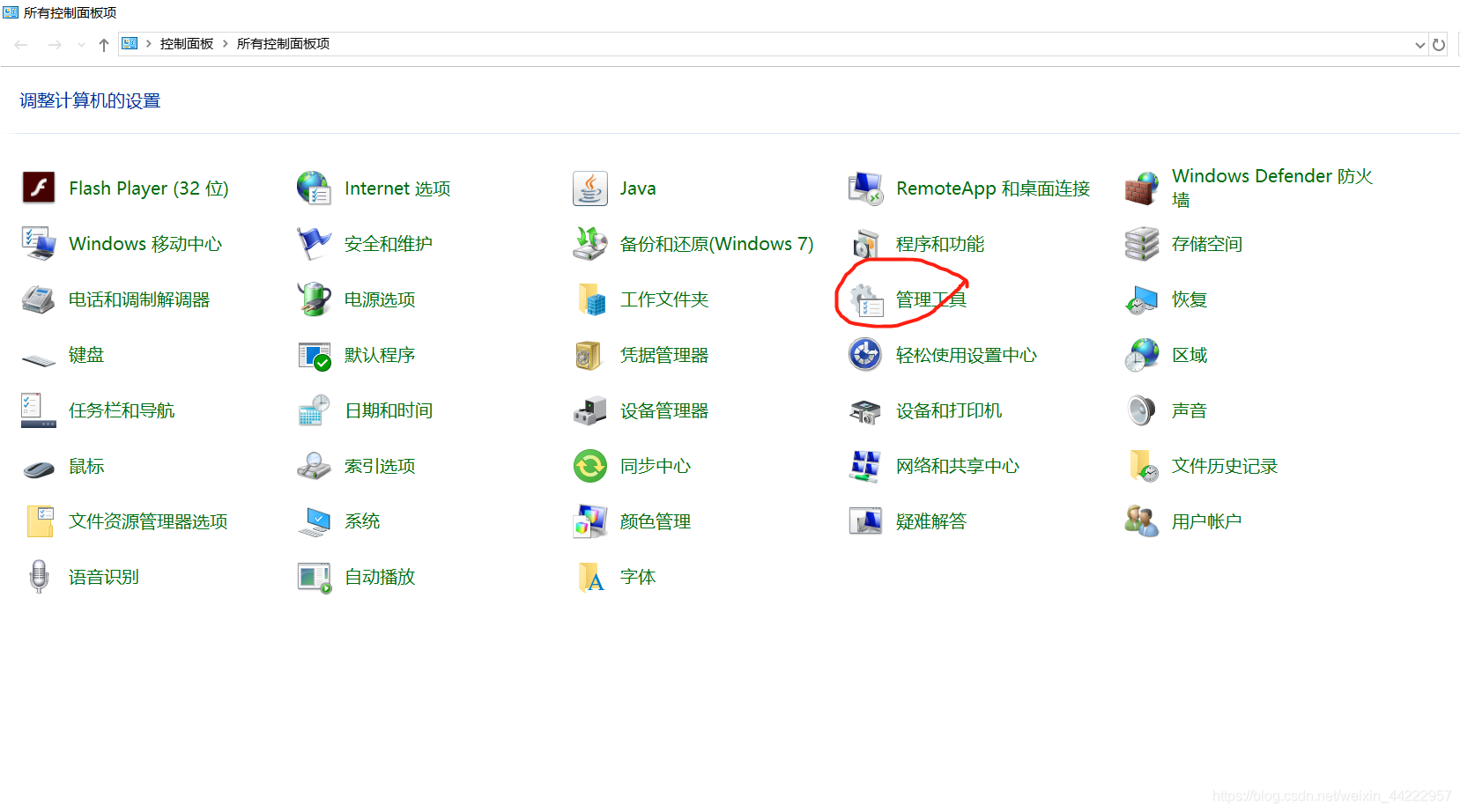The image size is (1460, 812).
Task: Open the 程序和功能 icon
Action: tap(865, 243)
